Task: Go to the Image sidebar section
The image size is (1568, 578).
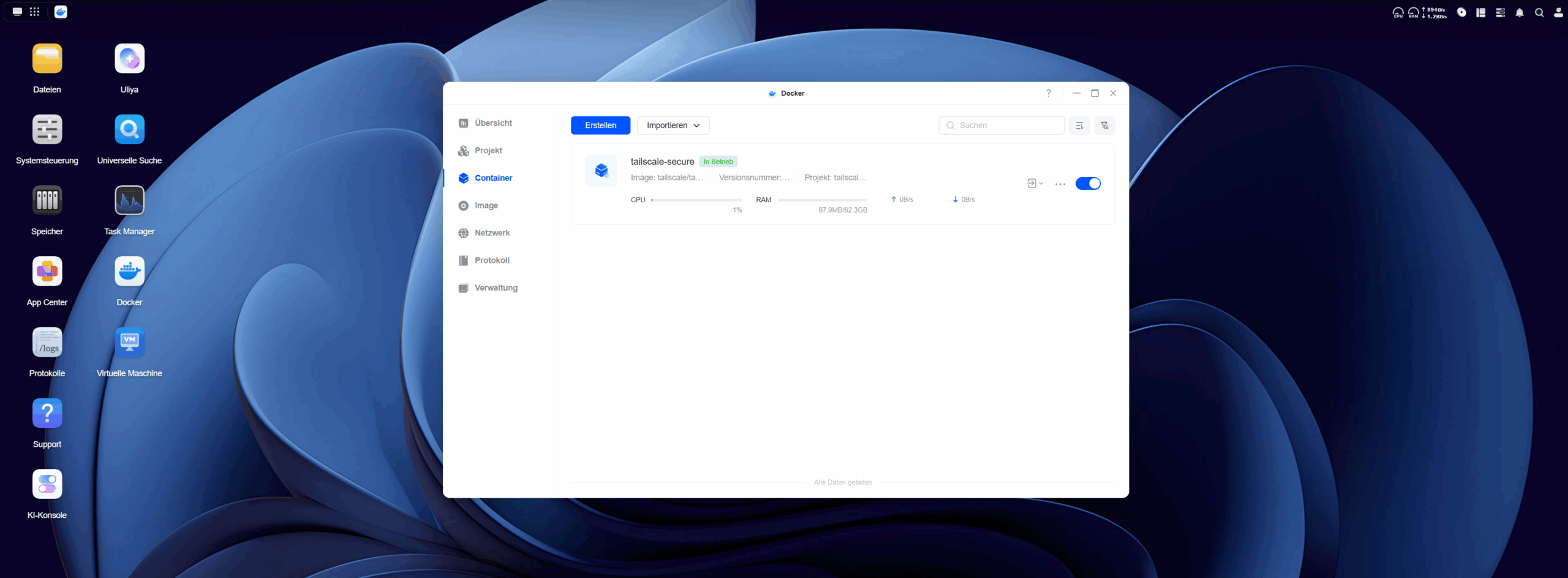Action: tap(486, 205)
